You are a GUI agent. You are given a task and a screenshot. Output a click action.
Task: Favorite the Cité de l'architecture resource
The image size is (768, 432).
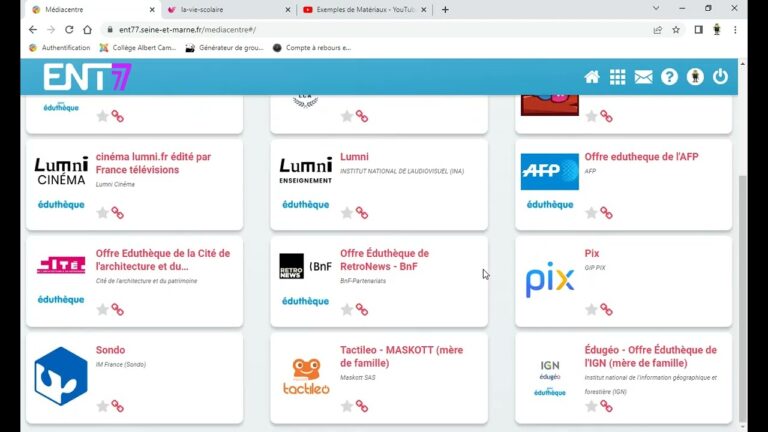[x=102, y=310]
